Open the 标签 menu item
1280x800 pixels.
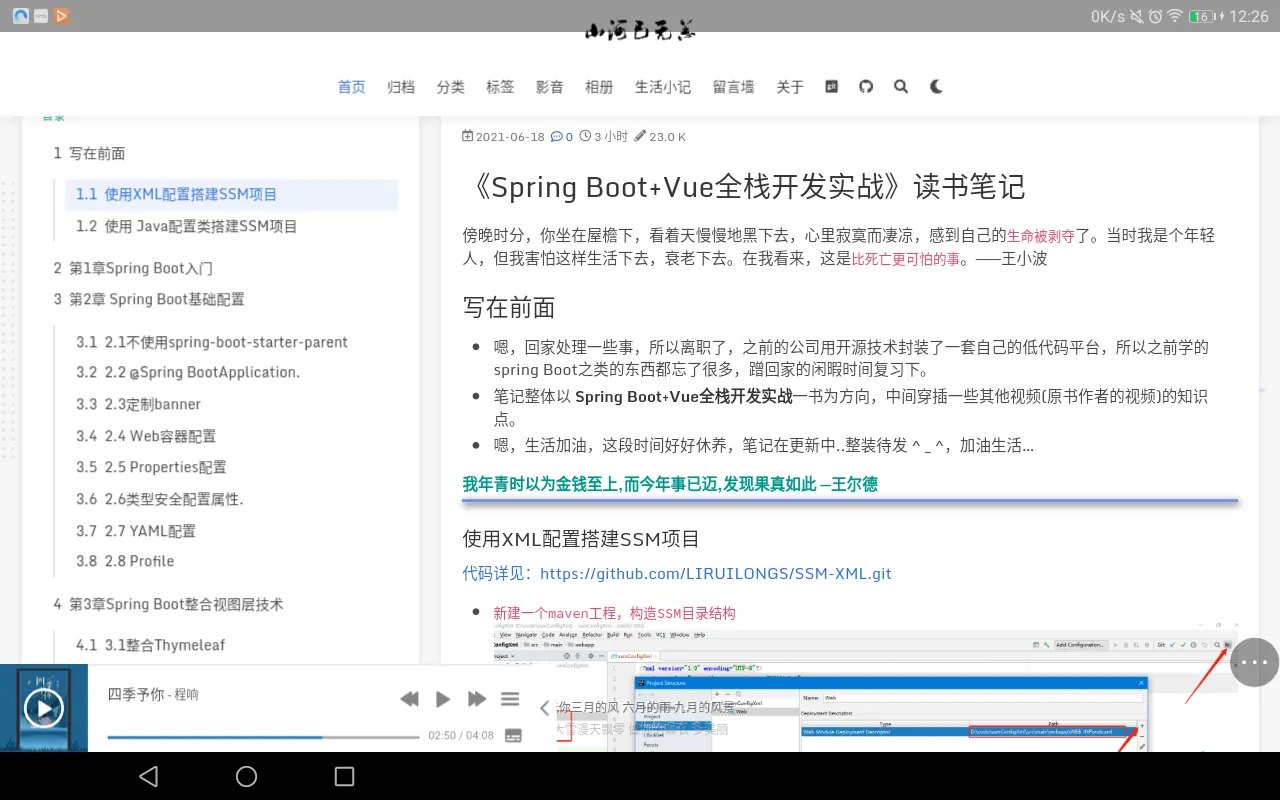click(x=500, y=87)
